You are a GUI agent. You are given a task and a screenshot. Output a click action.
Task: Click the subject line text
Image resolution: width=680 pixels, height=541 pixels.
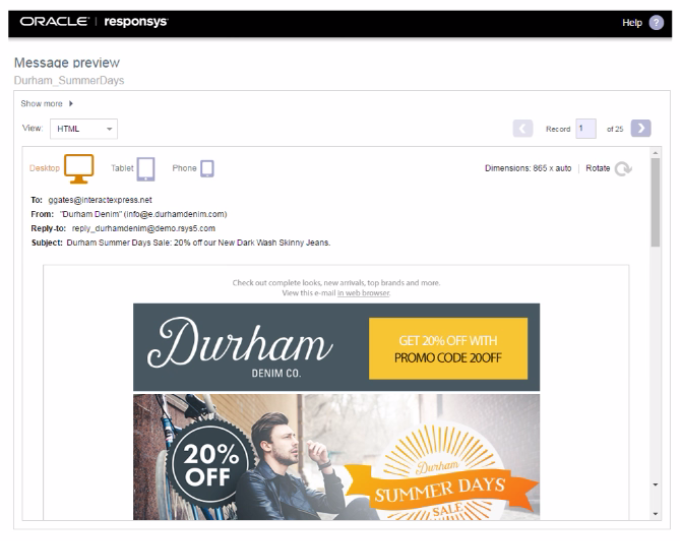pos(198,243)
